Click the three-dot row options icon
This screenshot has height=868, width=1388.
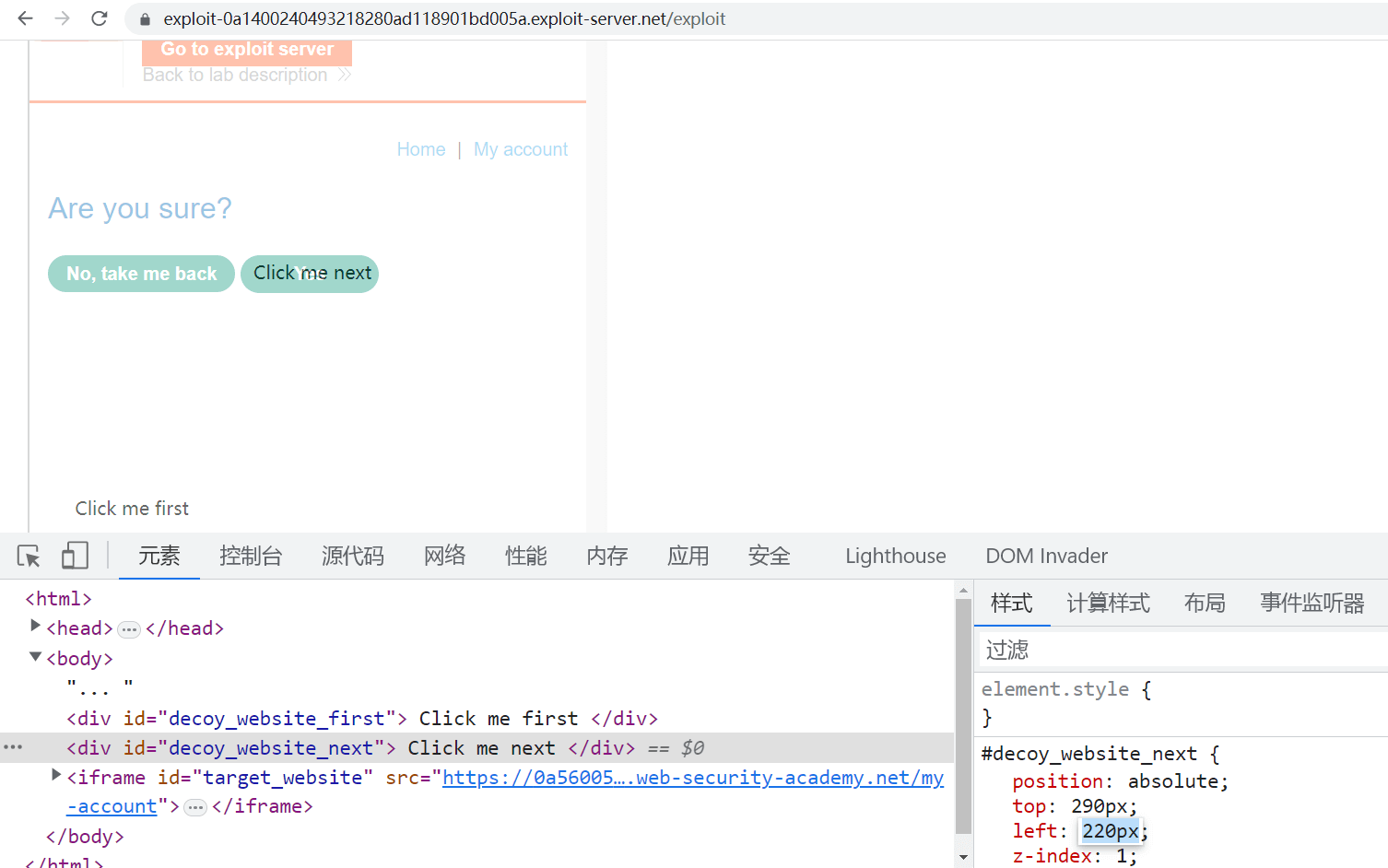tap(13, 747)
